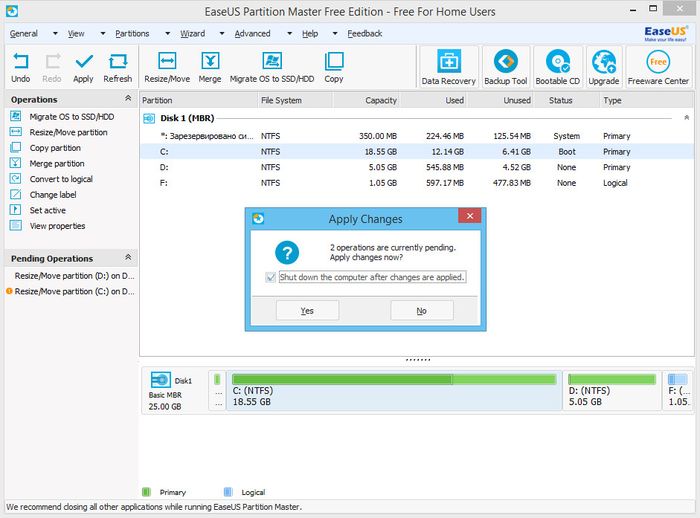700x518 pixels.
Task: Click the Apply checkmark icon
Action: (84, 61)
